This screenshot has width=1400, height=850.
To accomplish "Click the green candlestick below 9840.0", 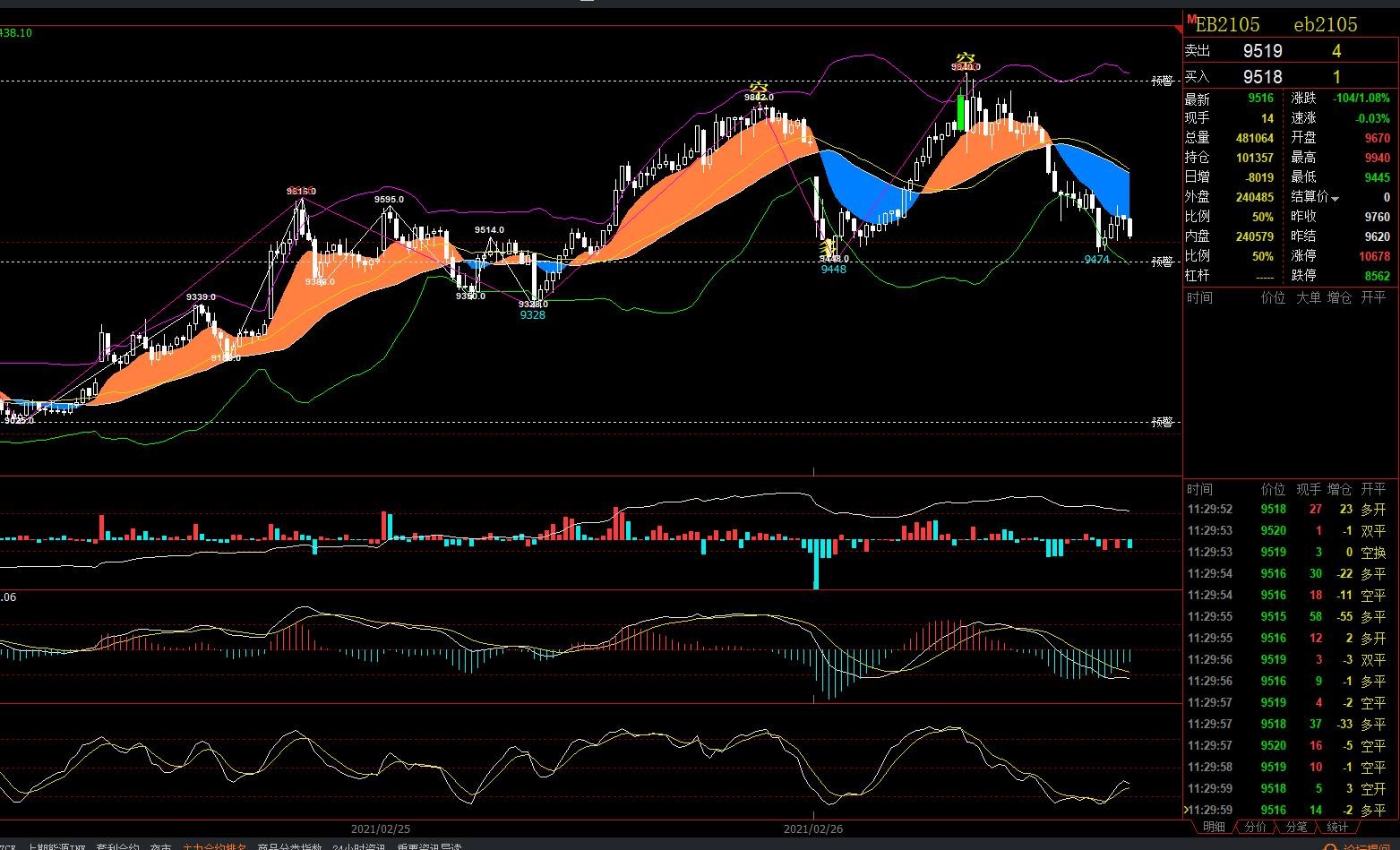I will tap(961, 114).
